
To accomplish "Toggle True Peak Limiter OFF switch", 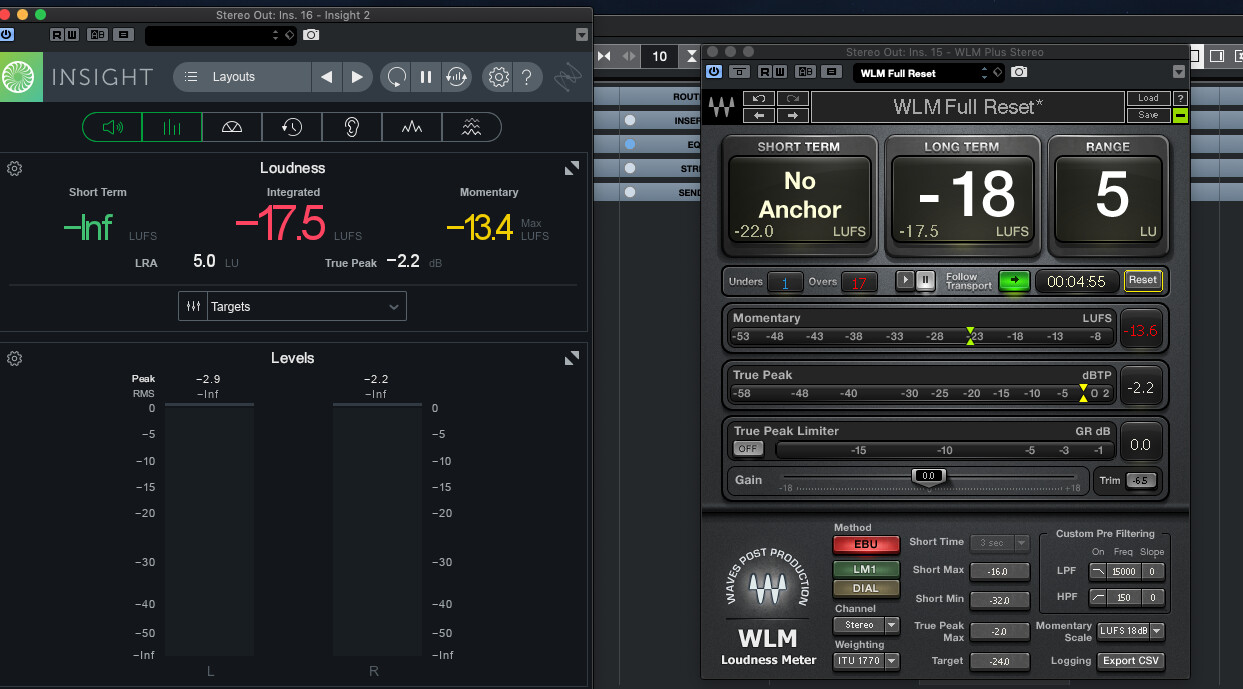I will pyautogui.click(x=747, y=449).
